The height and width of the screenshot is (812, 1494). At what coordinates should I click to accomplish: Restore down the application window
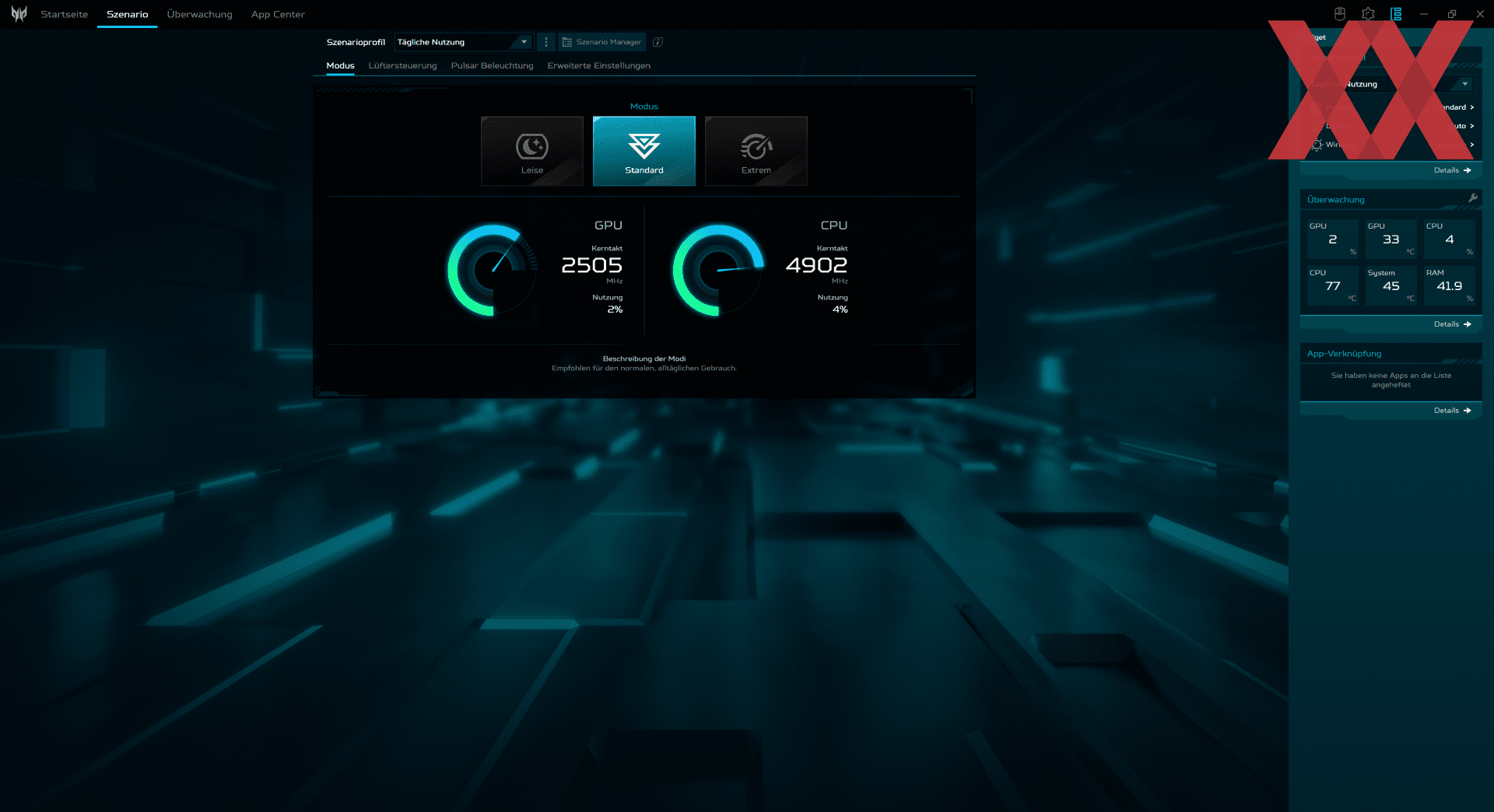point(1452,14)
